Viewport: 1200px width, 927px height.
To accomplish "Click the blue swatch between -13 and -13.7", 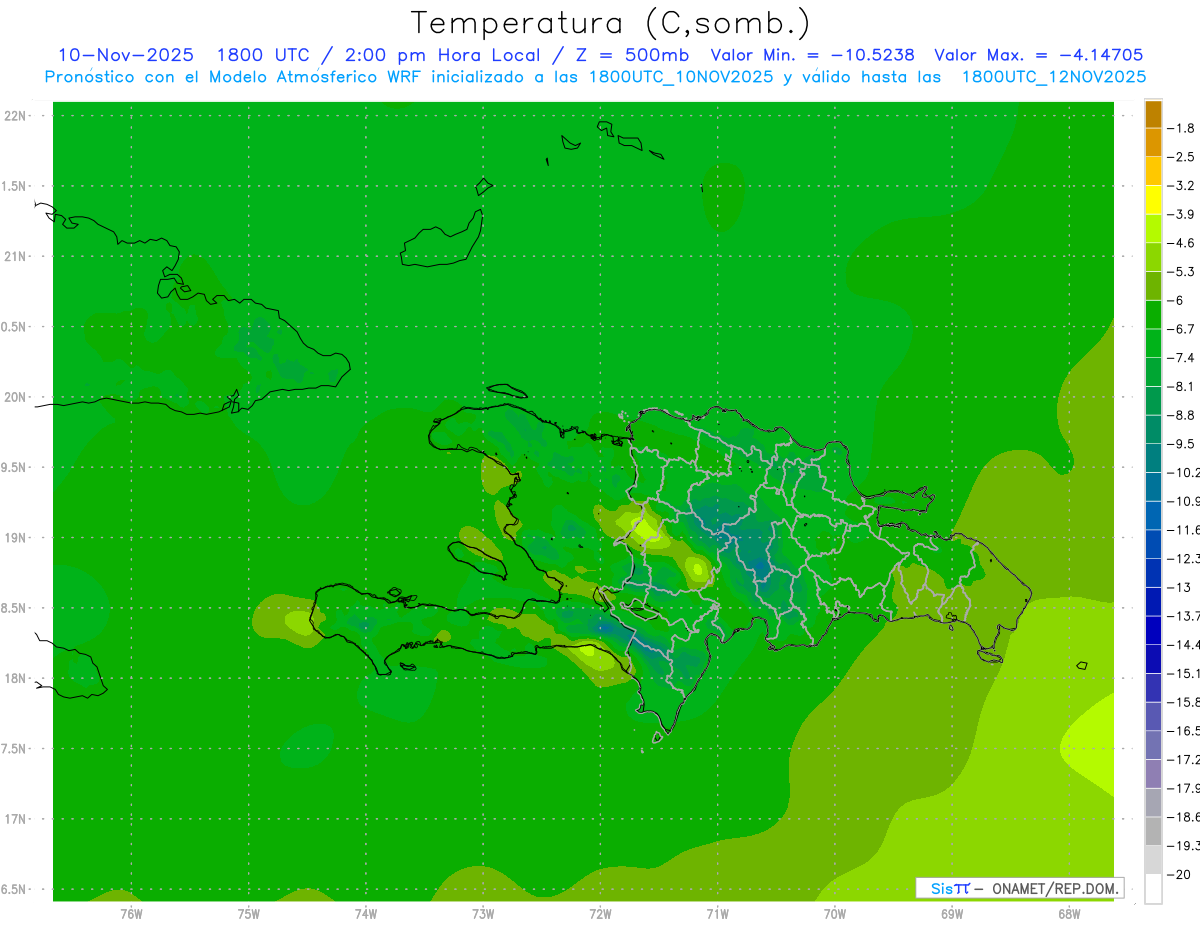I will tap(1153, 601).
